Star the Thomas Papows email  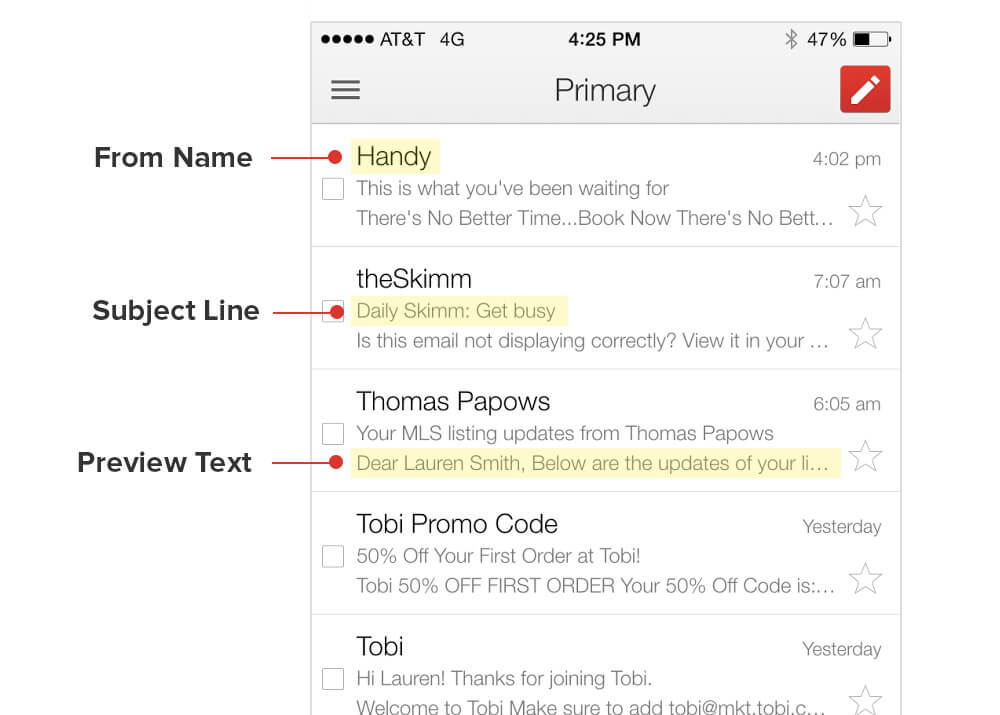tap(865, 456)
